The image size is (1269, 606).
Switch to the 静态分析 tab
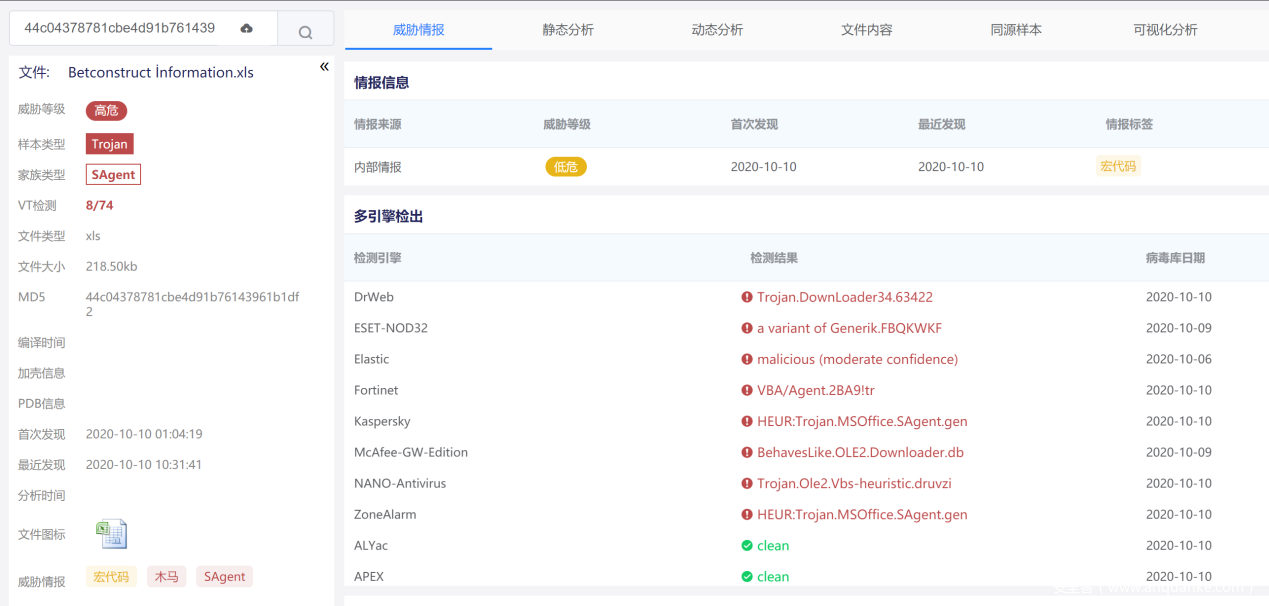click(568, 30)
